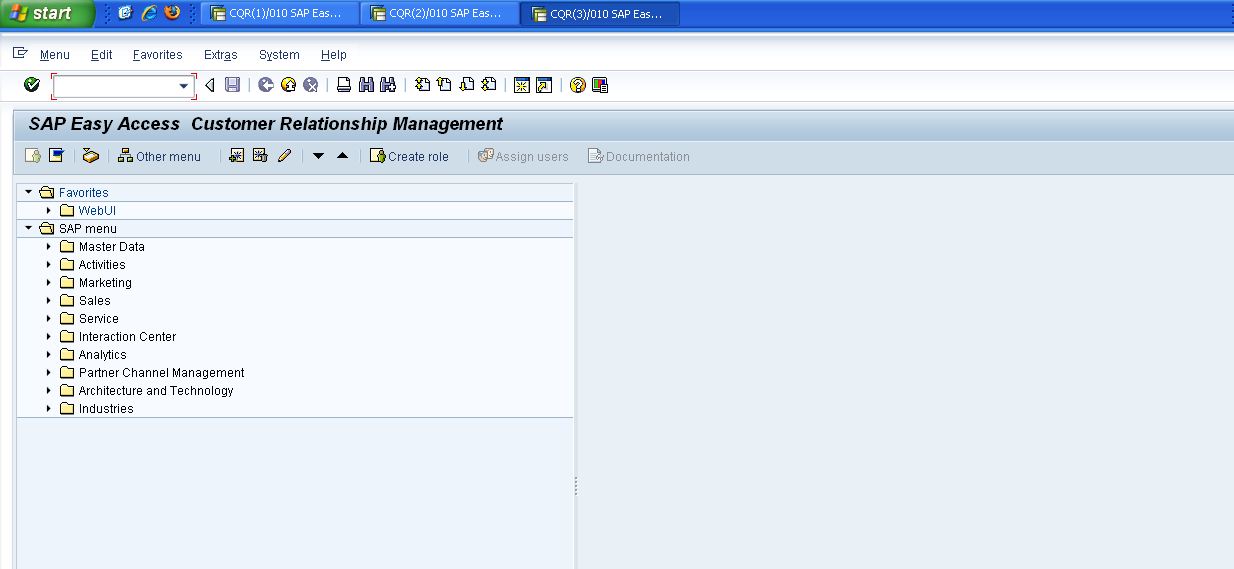Screen dimensions: 1234x569
Task: Collapse the SAP menu folder
Action: point(29,228)
